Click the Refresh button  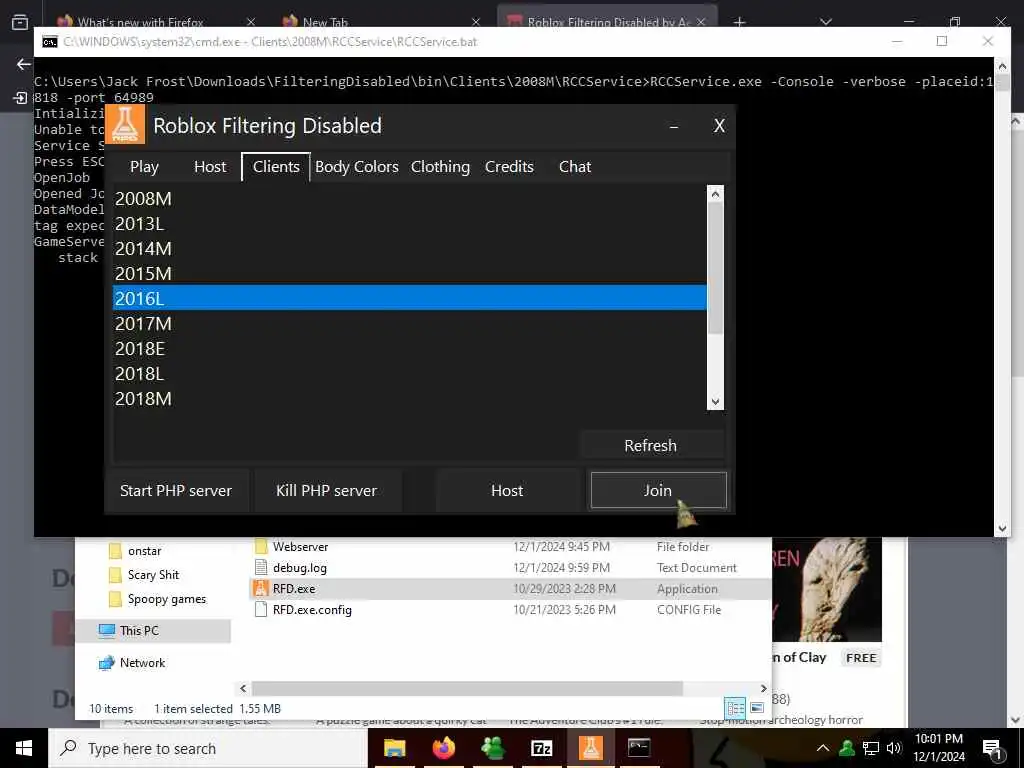coord(650,445)
